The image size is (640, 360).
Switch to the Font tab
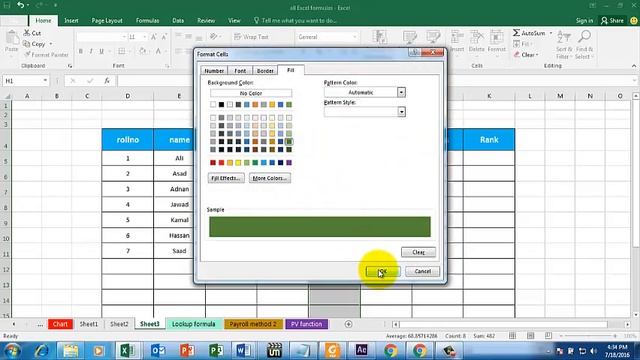(x=240, y=71)
